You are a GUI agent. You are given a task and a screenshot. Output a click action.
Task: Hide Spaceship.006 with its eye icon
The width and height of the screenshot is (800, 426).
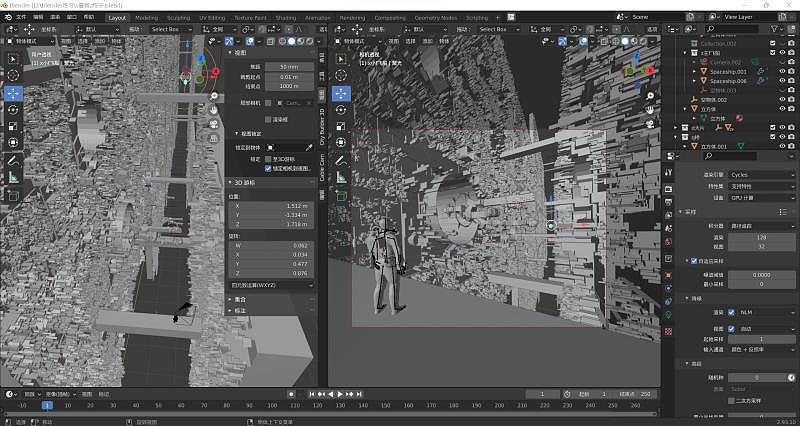(x=782, y=81)
